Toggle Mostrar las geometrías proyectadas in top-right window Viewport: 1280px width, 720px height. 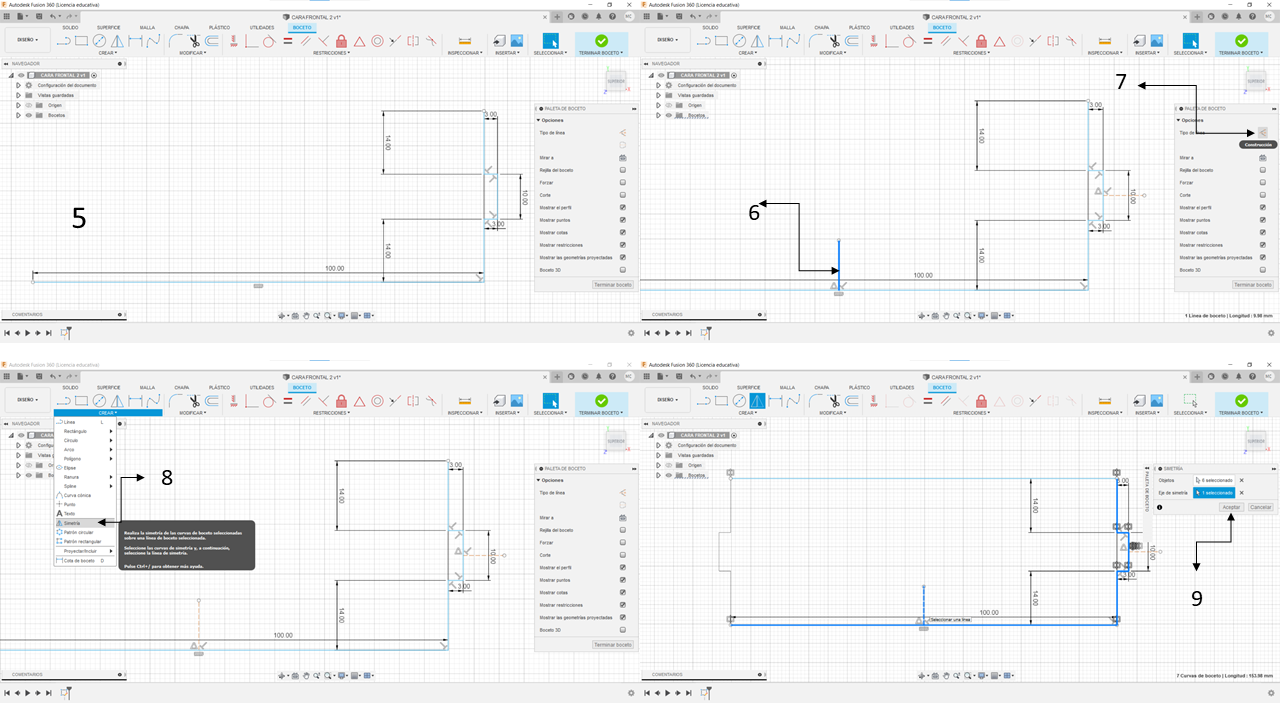(x=1262, y=257)
